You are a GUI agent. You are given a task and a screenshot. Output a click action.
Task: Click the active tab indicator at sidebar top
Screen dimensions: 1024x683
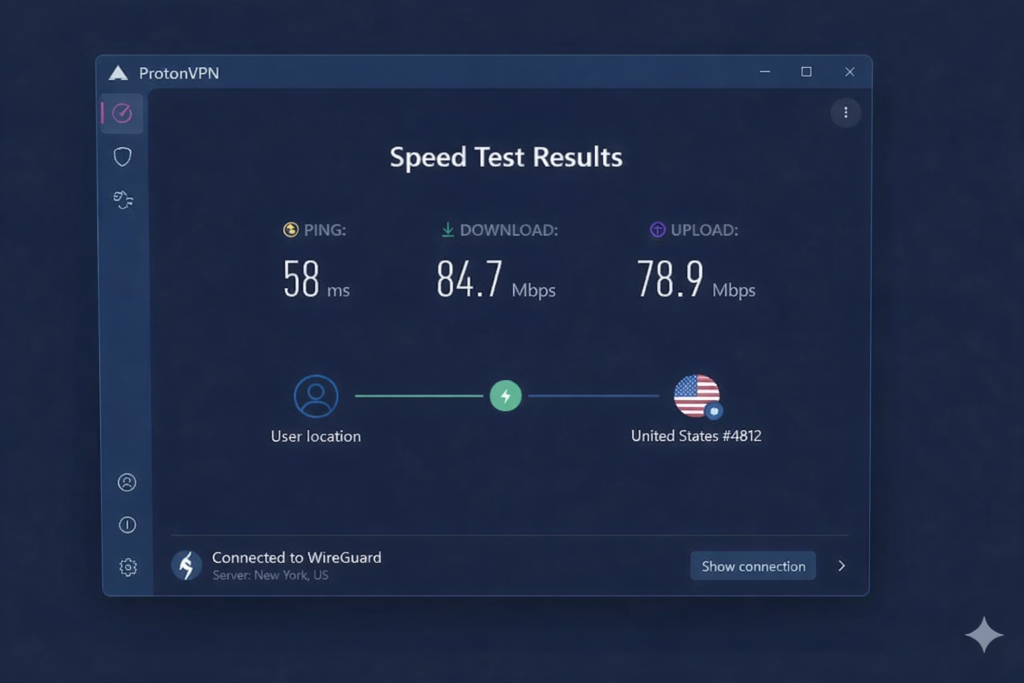[x=103, y=113]
